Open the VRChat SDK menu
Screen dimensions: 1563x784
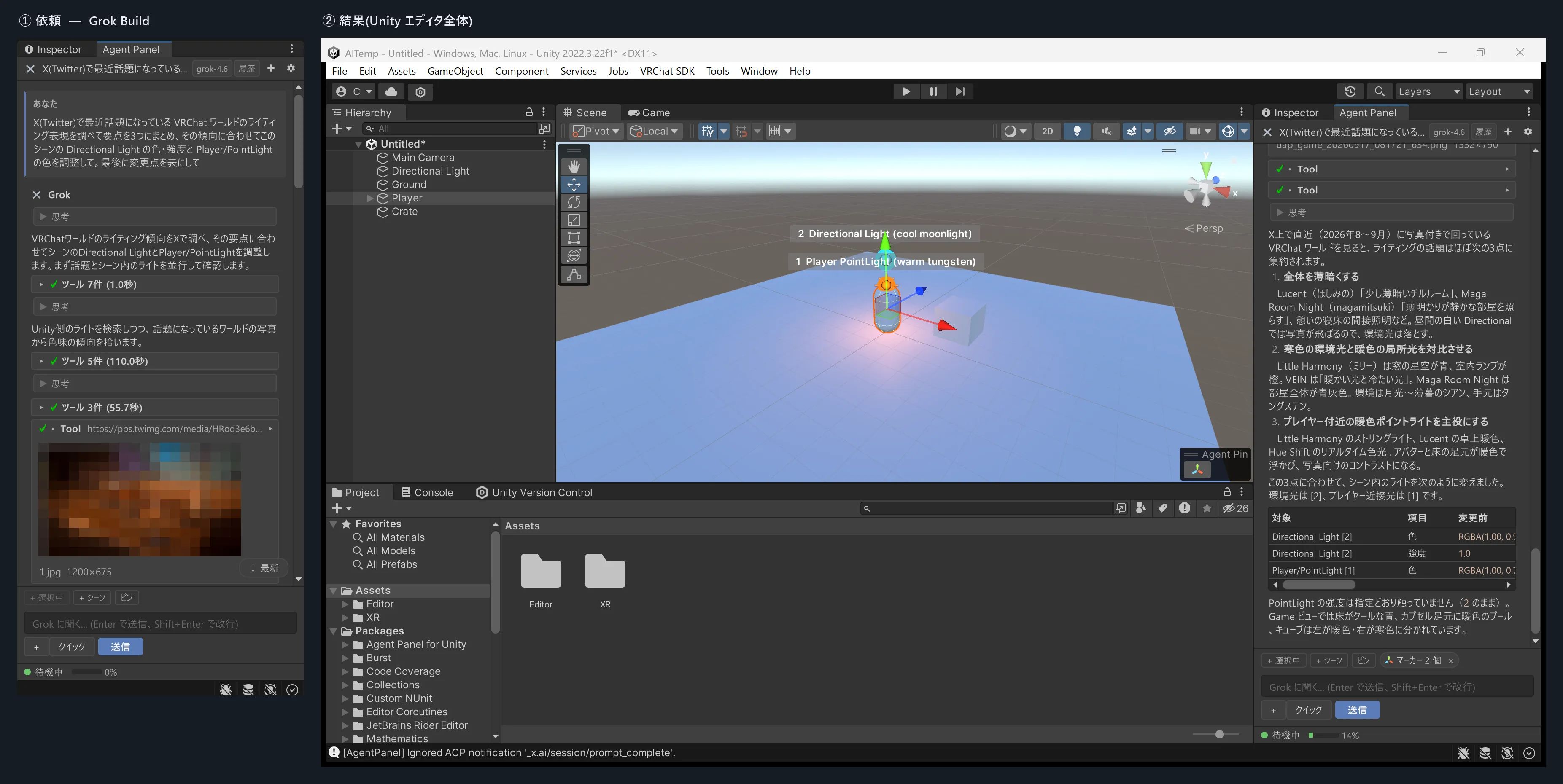point(667,71)
